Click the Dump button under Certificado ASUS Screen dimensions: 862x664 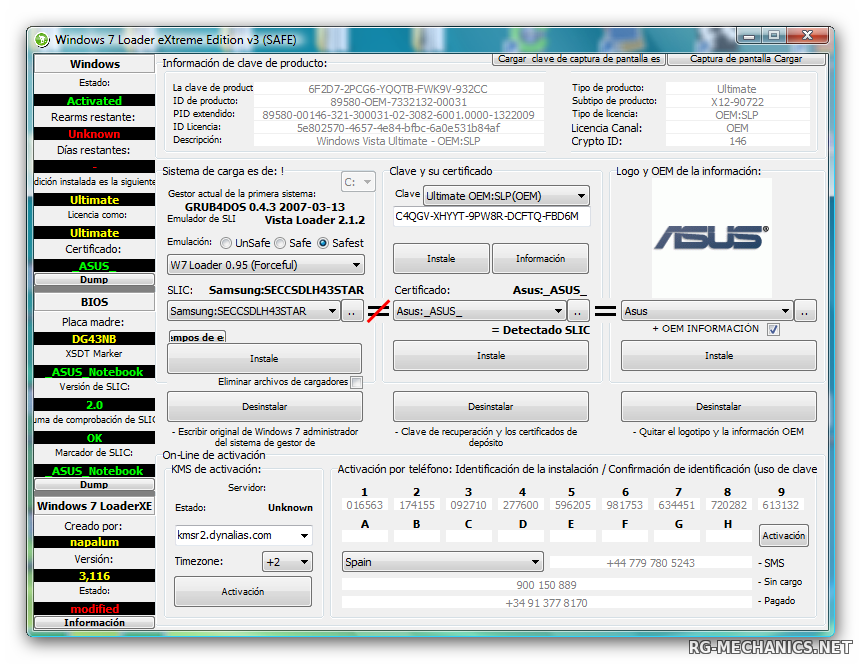tap(94, 280)
